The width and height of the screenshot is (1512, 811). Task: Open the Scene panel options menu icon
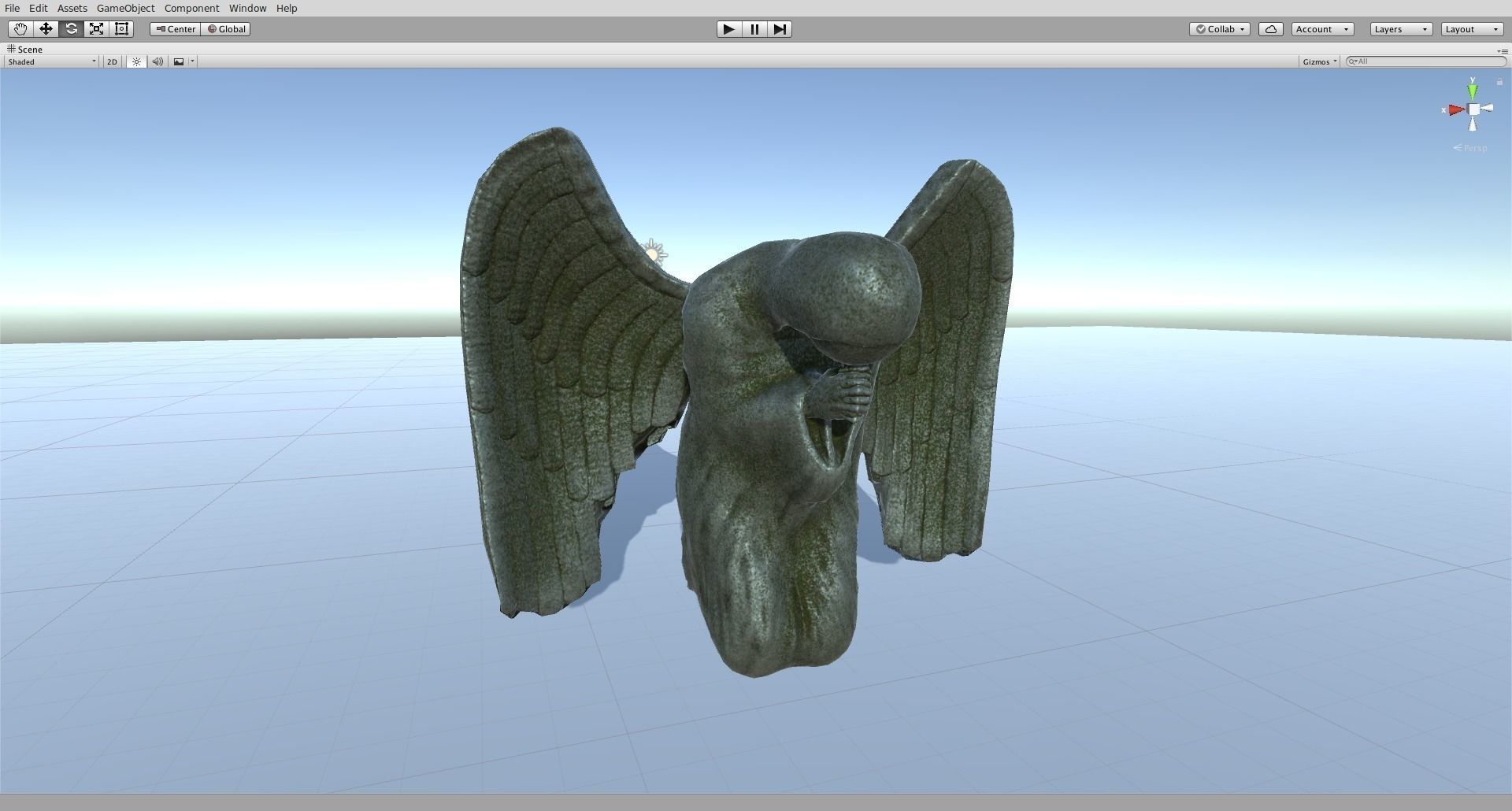tap(1503, 50)
